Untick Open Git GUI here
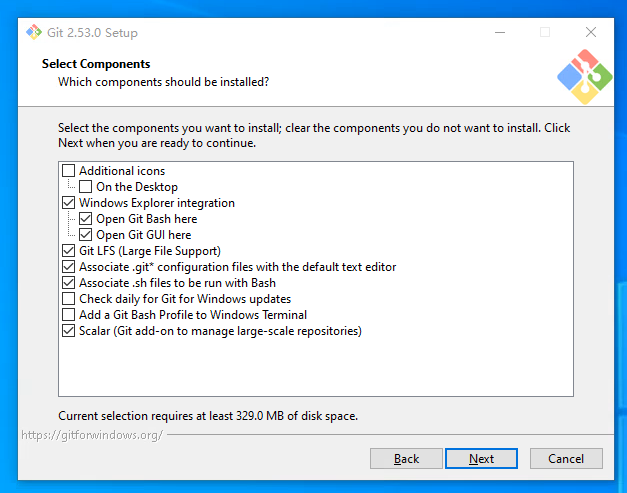627x493 pixels. [x=86, y=235]
